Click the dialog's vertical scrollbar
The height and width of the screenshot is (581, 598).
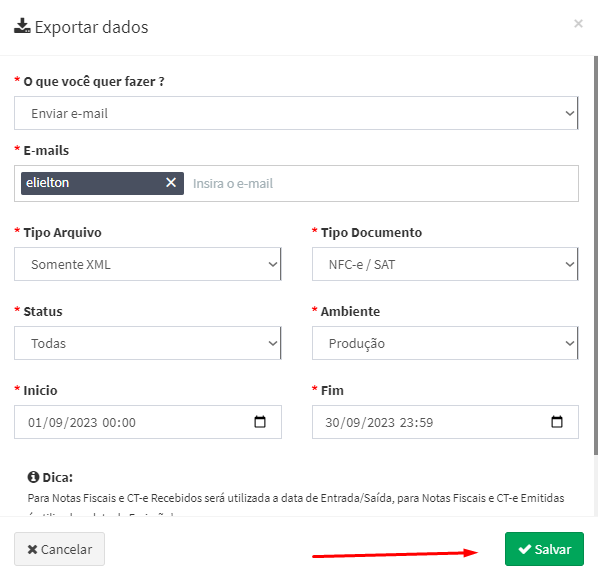point(596,256)
